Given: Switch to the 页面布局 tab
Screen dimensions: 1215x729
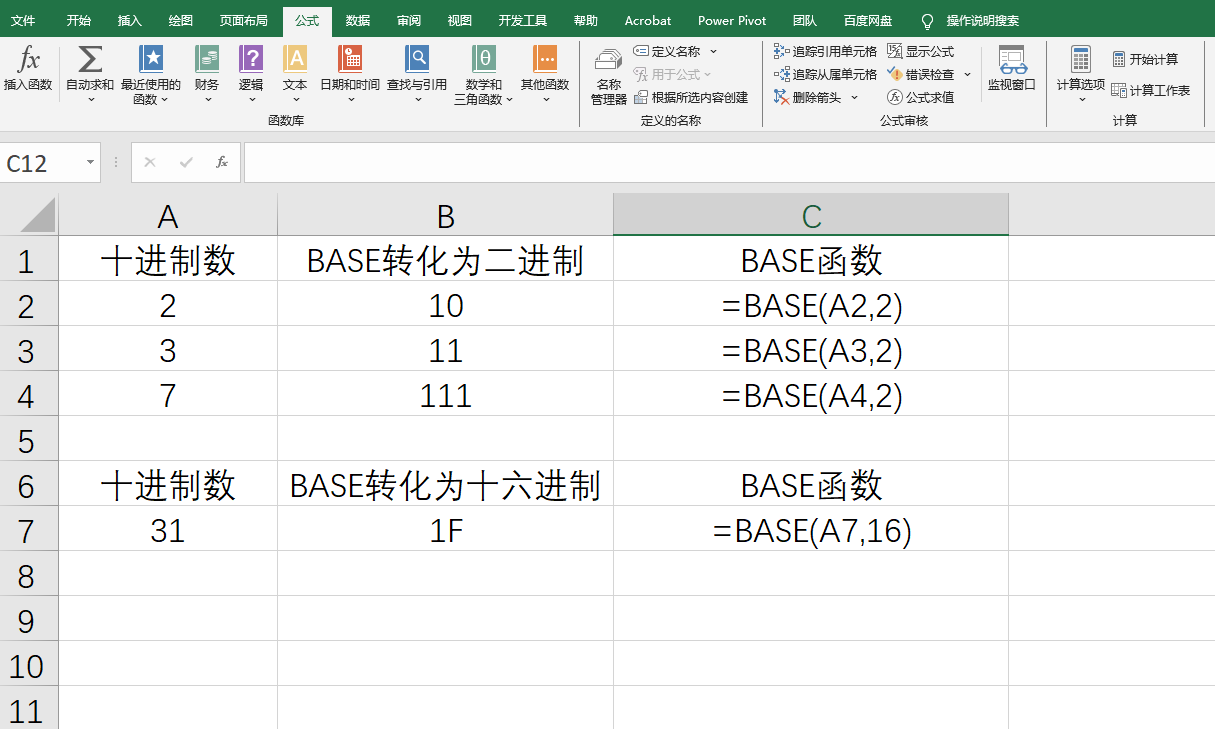Looking at the screenshot, I should tap(244, 20).
